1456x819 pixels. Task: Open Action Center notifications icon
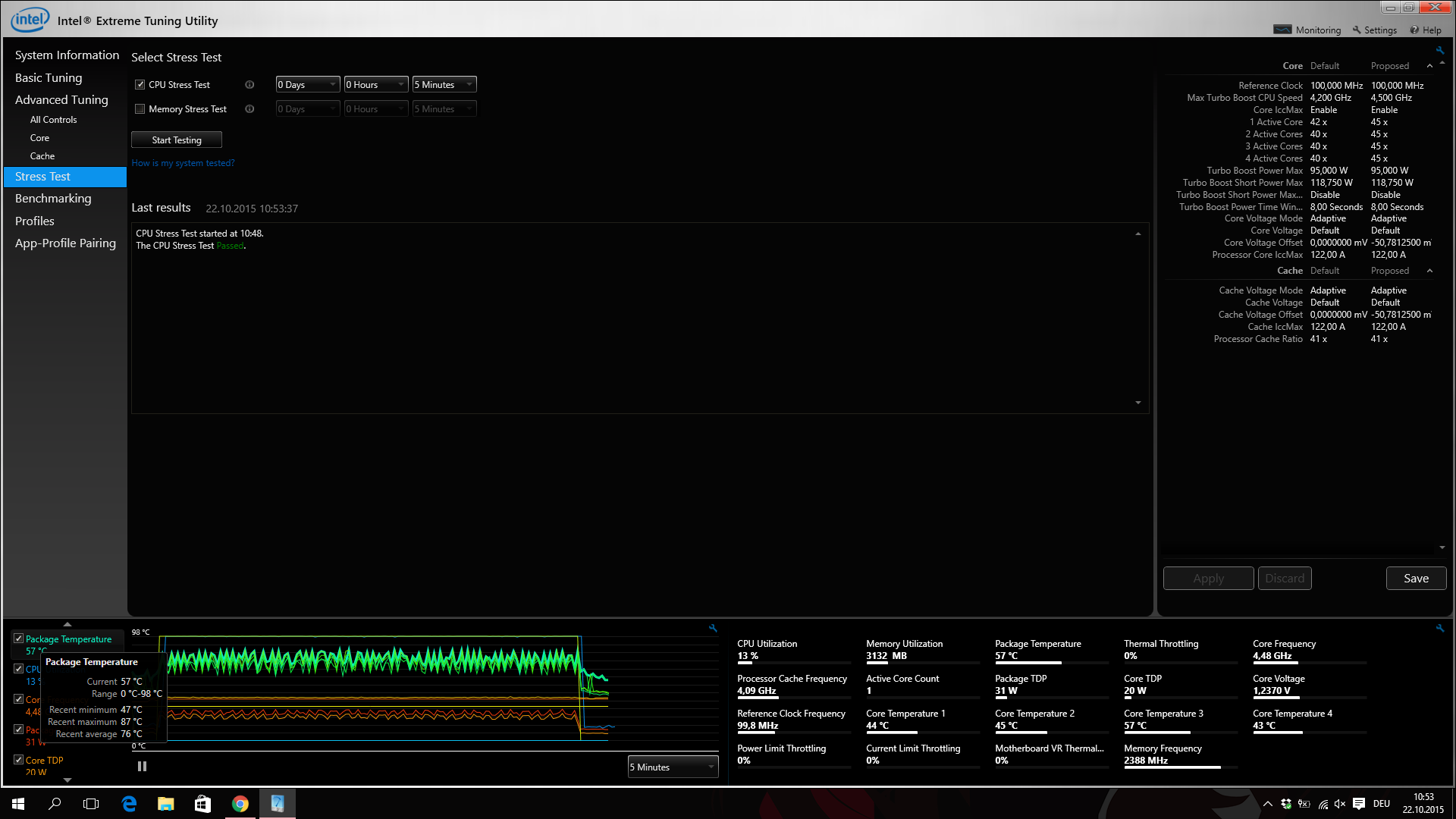[1359, 804]
